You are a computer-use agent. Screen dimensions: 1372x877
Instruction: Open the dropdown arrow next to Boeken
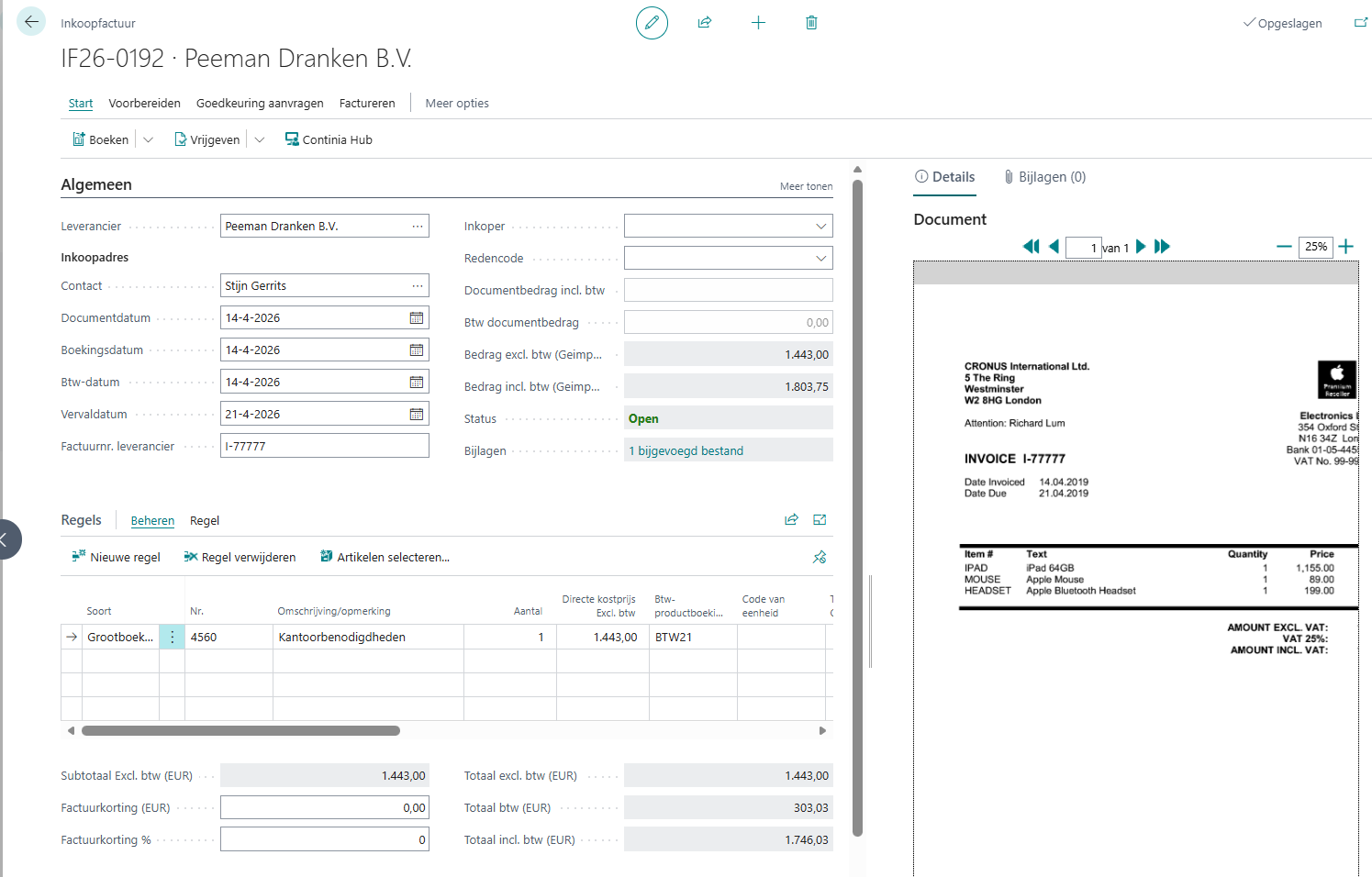(149, 140)
